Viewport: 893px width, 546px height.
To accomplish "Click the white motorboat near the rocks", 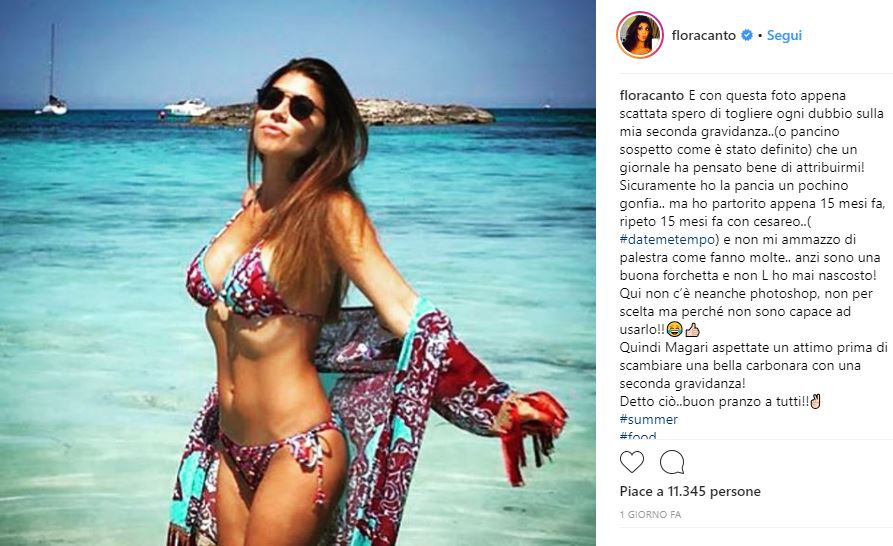I will 187,107.
